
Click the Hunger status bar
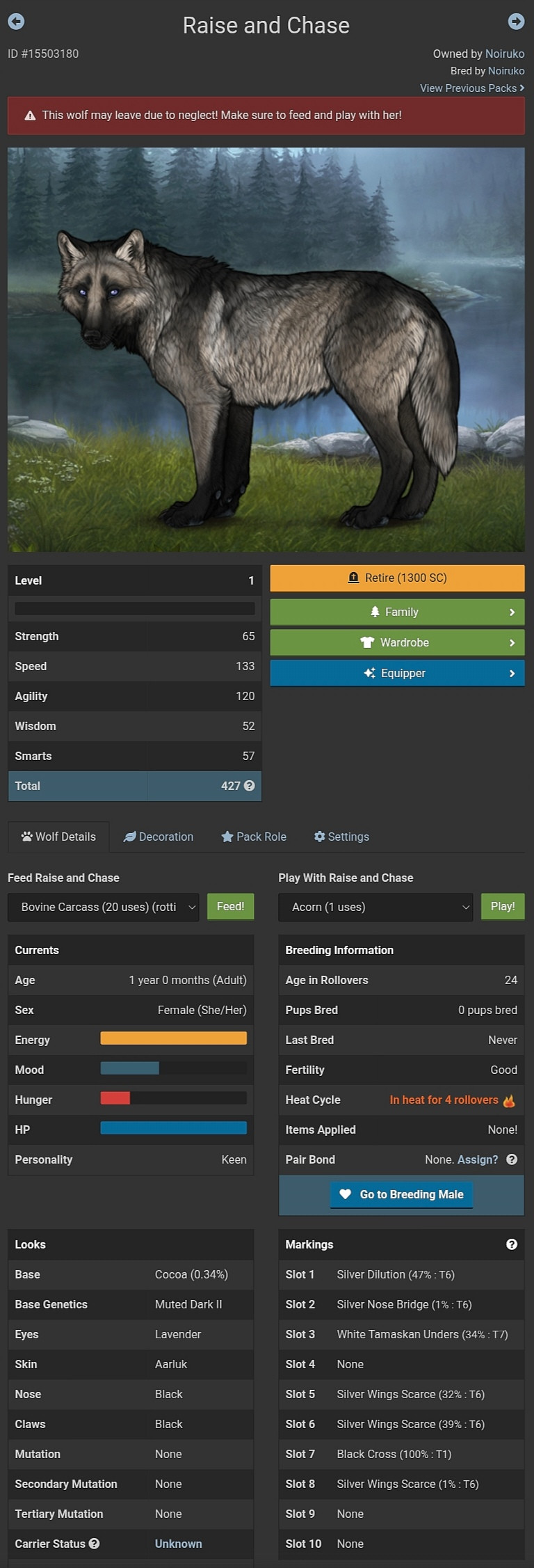[173, 1098]
